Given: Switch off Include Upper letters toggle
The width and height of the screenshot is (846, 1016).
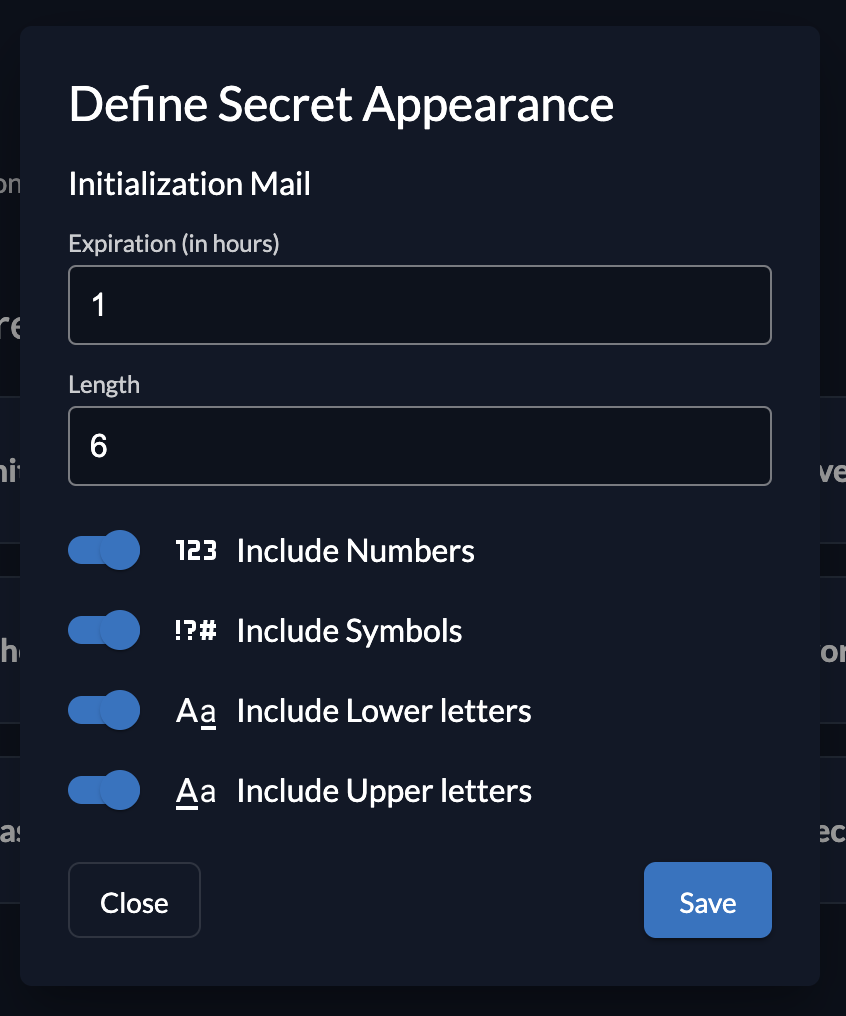Looking at the screenshot, I should 104,791.
